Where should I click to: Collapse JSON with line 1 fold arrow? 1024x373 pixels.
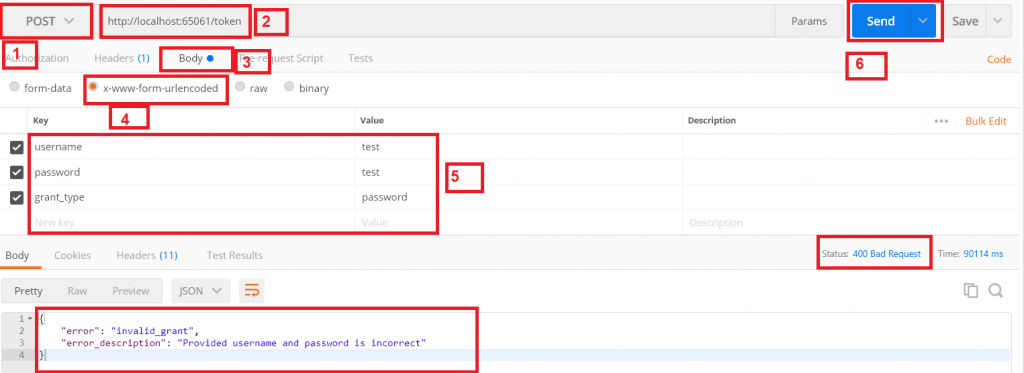click(x=29, y=319)
